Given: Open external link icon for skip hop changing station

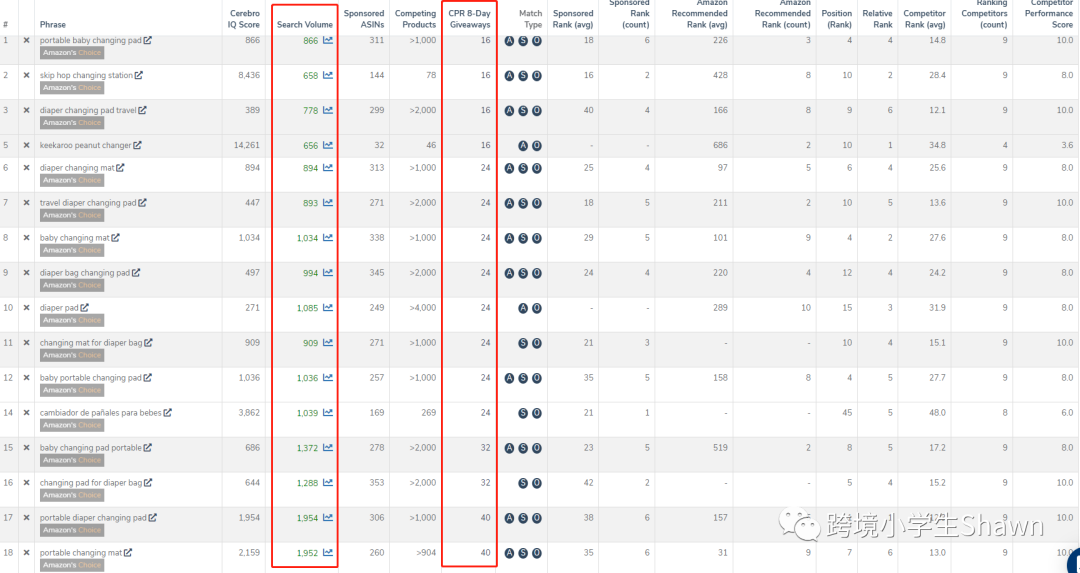Looking at the screenshot, I should [x=138, y=76].
